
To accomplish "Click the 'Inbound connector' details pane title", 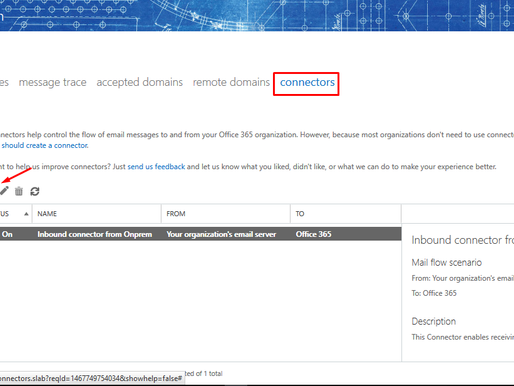I will pyautogui.click(x=463, y=240).
